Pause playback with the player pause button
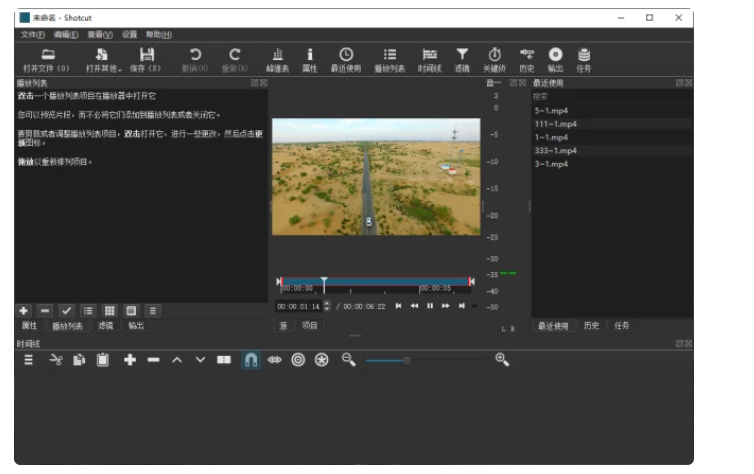Viewport: 754px width, 474px height. [x=430, y=306]
